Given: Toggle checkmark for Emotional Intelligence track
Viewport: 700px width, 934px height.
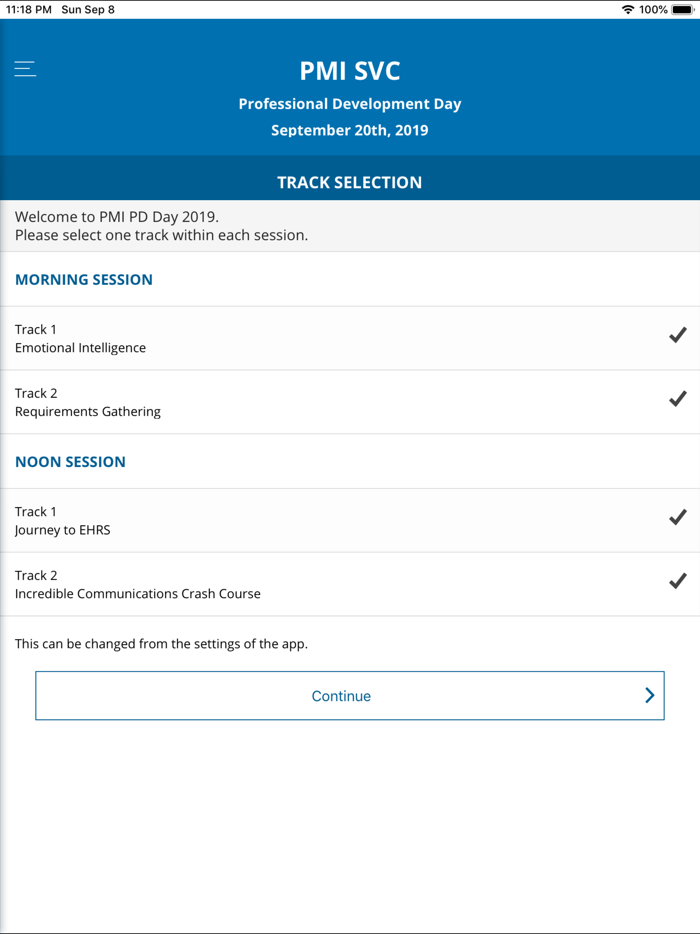Looking at the screenshot, I should [677, 335].
